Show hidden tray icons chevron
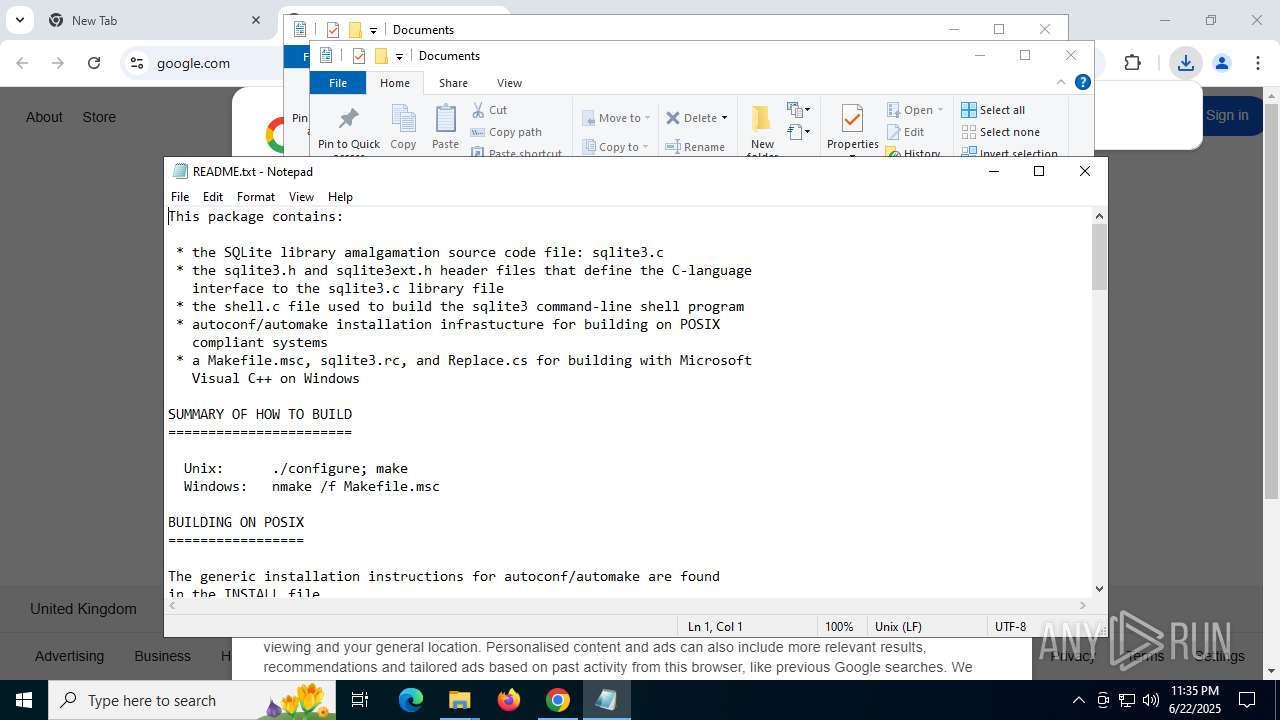This screenshot has width=1280, height=720. (1078, 700)
